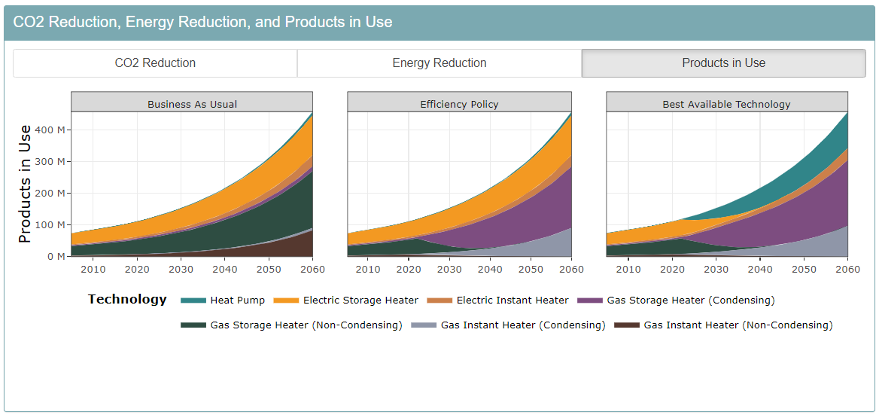
Task: Click Gas Storage Heater (Condensing) legend swatch
Action: [589, 300]
